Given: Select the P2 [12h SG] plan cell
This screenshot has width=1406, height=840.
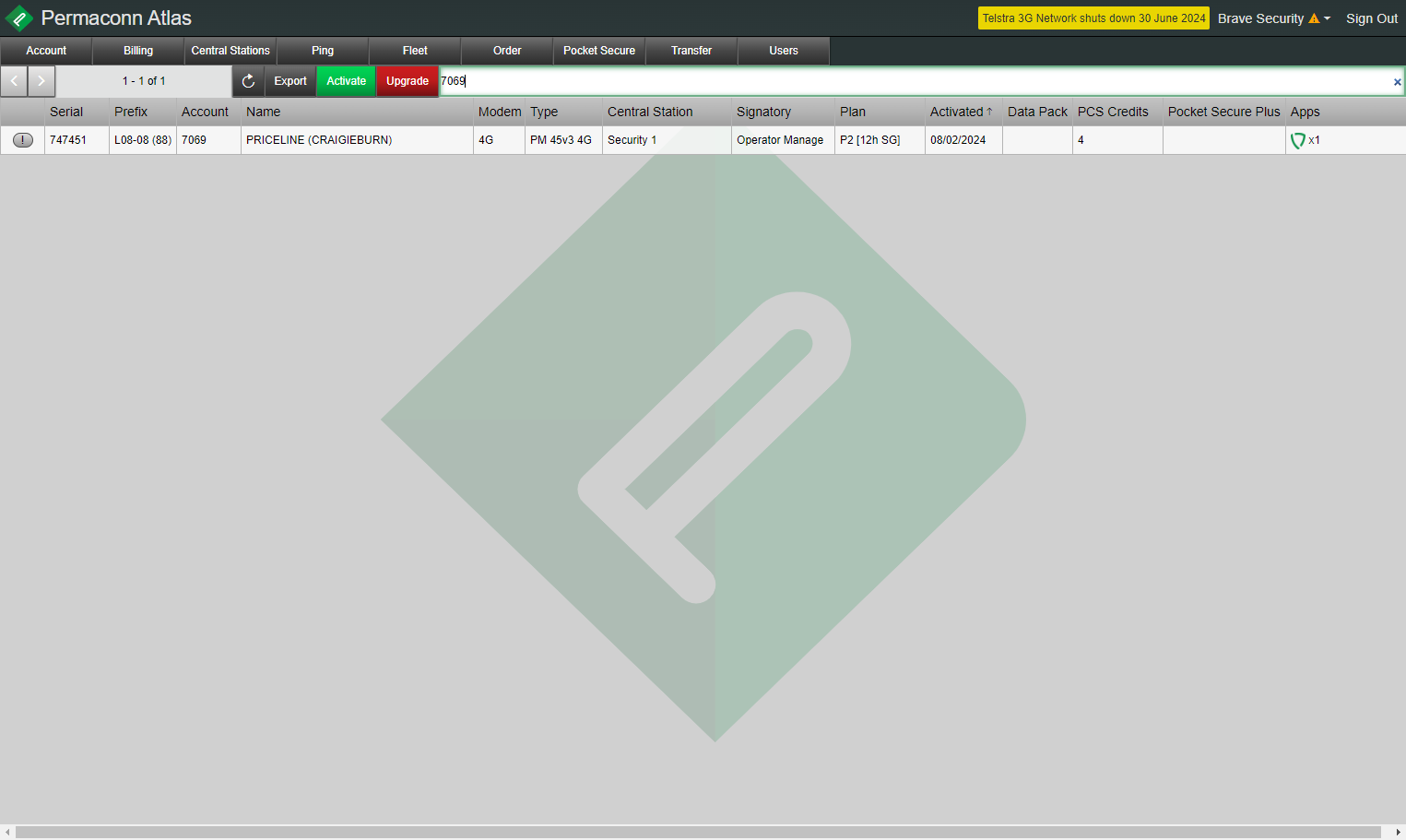Looking at the screenshot, I should pyautogui.click(x=880, y=140).
